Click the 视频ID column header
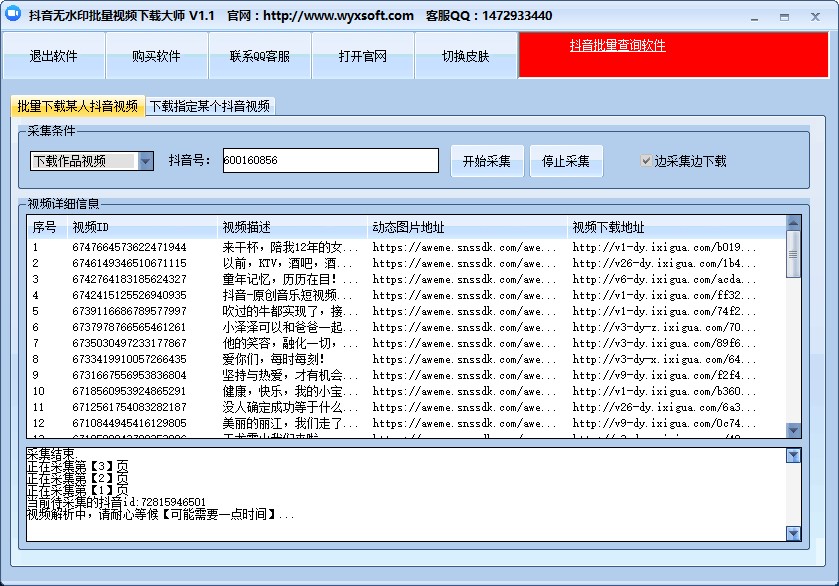 tap(143, 227)
